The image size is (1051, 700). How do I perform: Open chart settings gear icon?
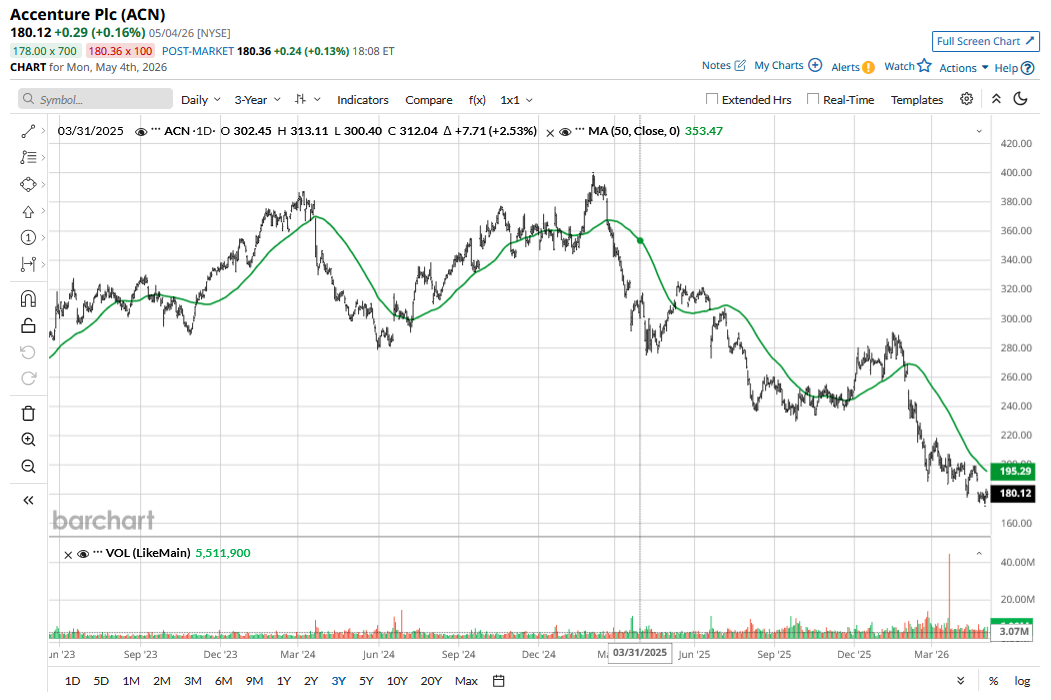click(967, 99)
